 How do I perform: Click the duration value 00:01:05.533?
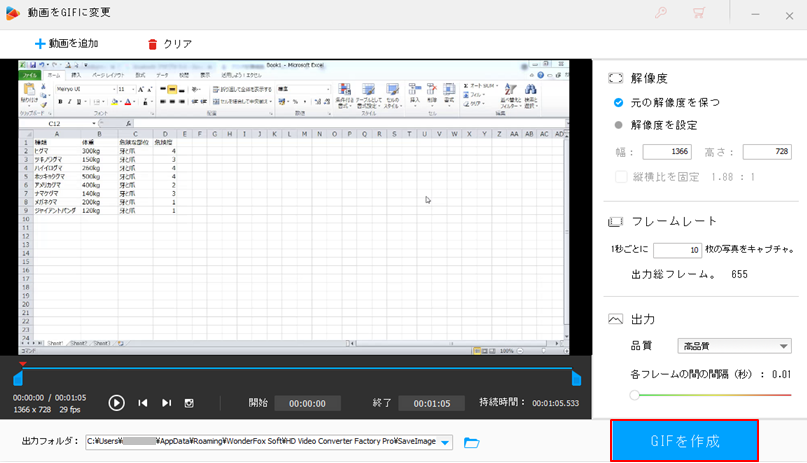point(555,403)
